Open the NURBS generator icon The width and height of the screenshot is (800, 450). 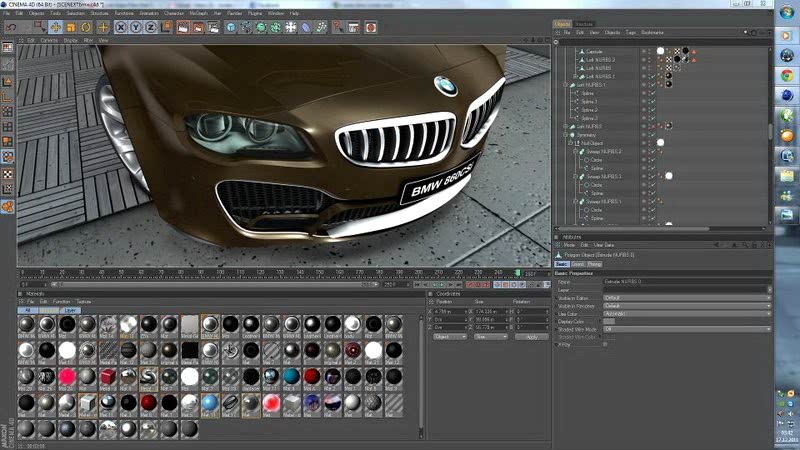(x=261, y=27)
